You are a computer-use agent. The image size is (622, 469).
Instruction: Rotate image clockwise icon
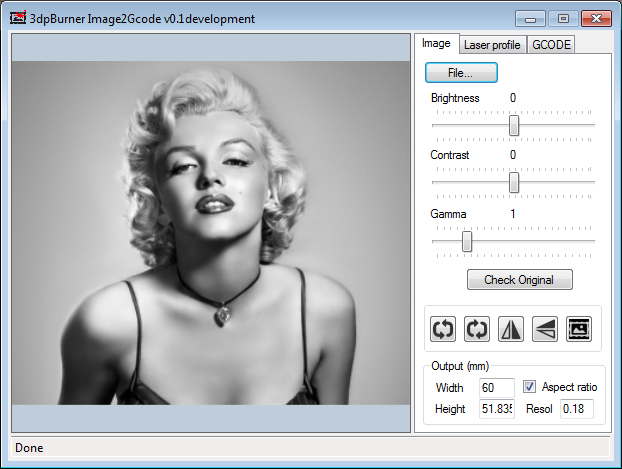click(x=477, y=329)
